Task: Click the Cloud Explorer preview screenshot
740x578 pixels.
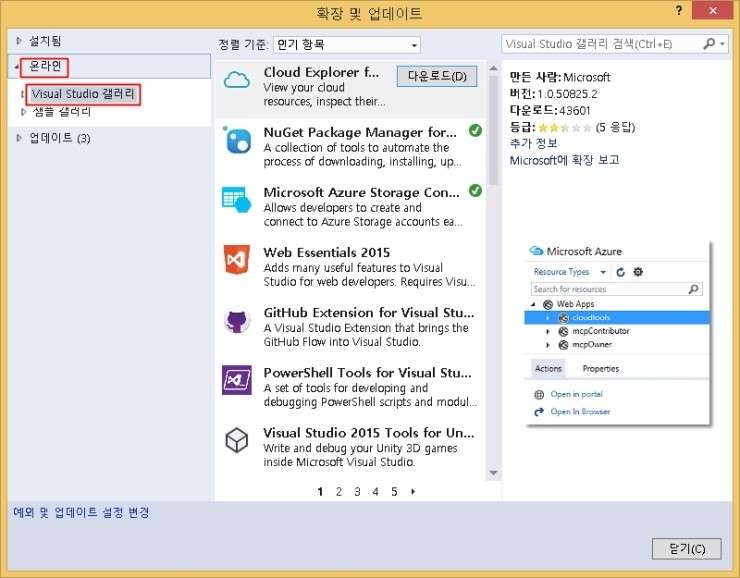Action: coord(617,333)
